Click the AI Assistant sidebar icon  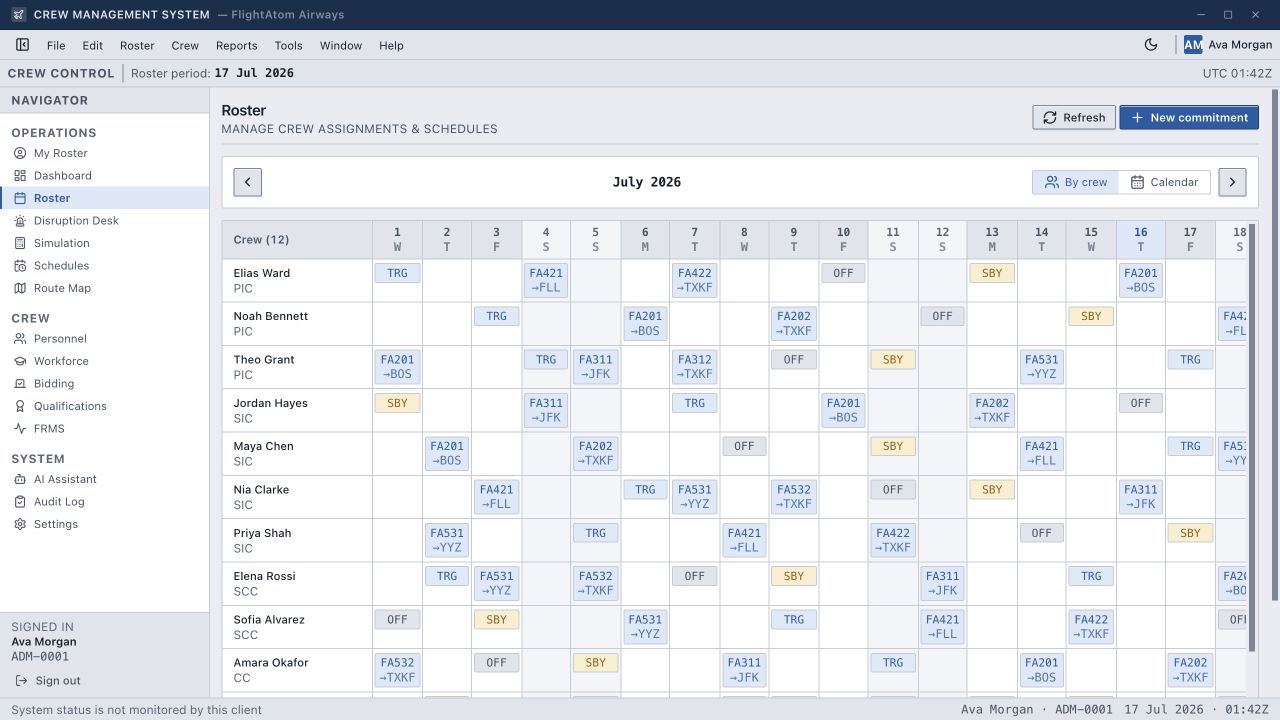(20, 479)
